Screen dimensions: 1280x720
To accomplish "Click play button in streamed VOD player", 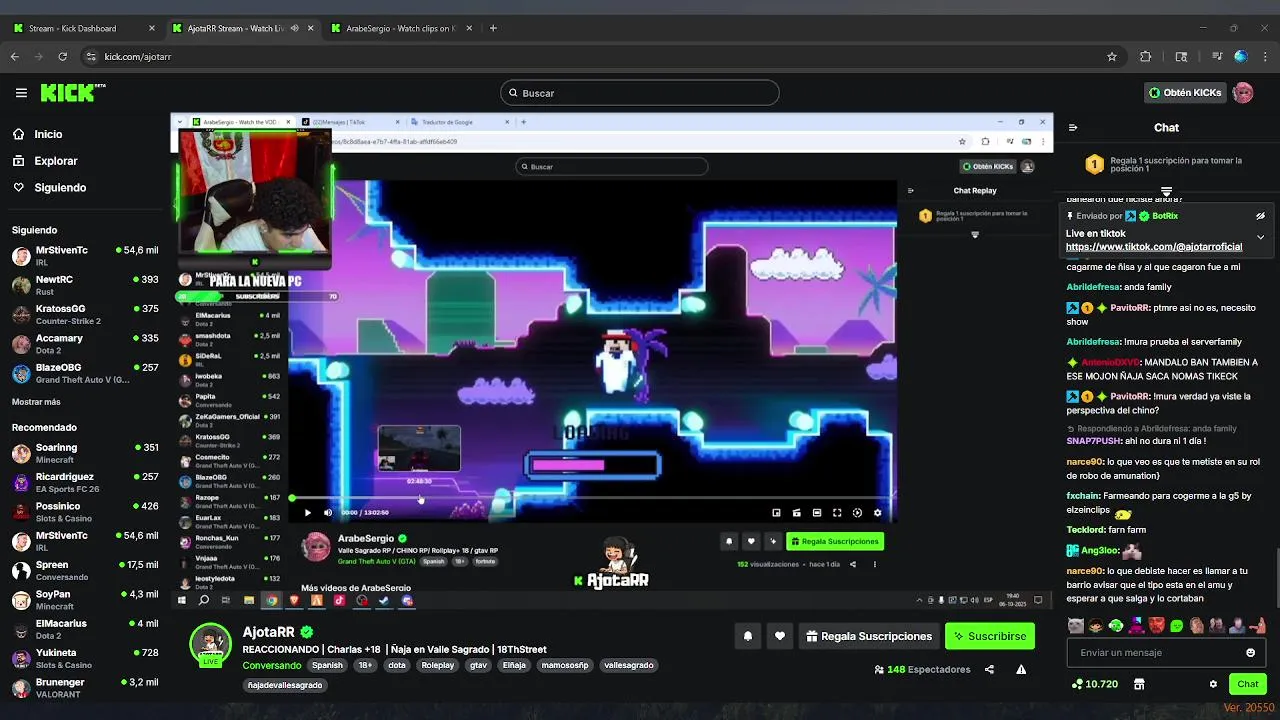I will pyautogui.click(x=307, y=513).
